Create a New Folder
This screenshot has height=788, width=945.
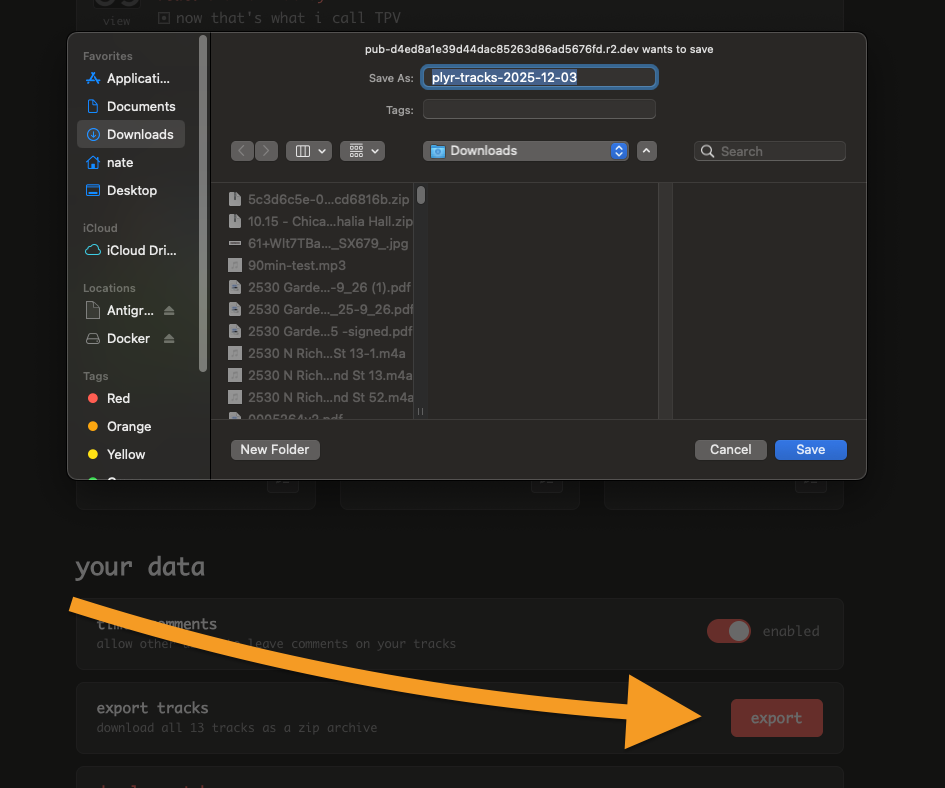(x=275, y=450)
